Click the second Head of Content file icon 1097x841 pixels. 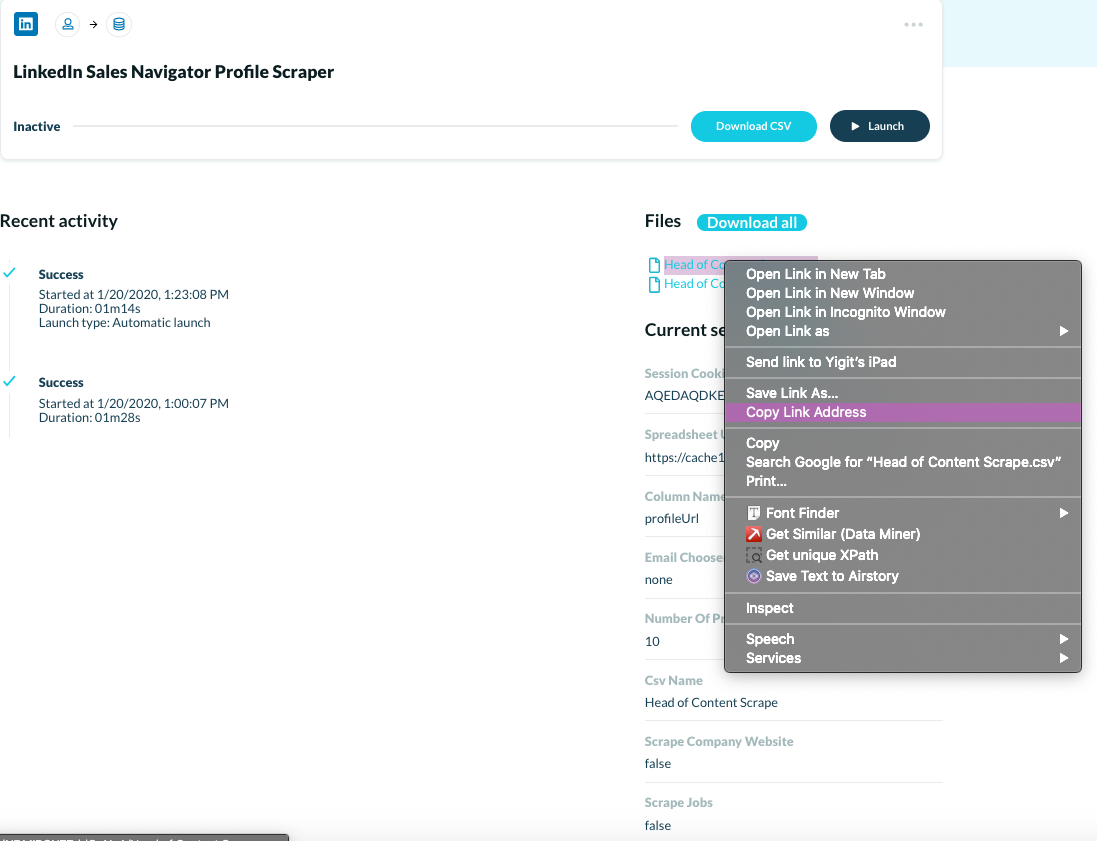654,285
